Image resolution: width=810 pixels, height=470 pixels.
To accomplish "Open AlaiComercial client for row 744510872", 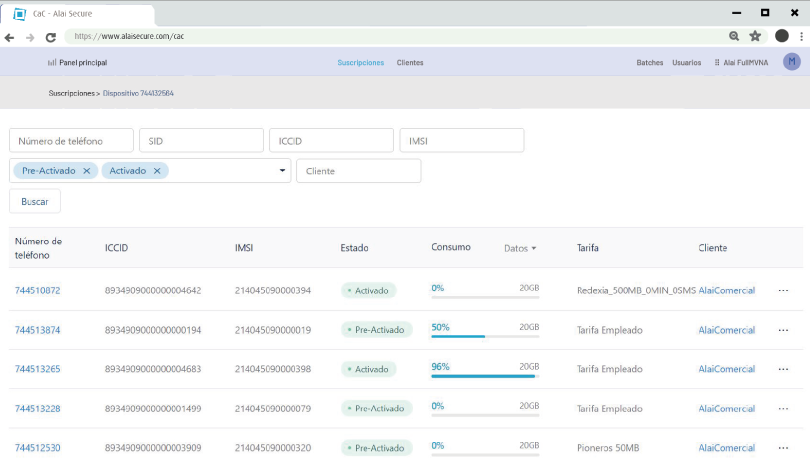I will coord(726,290).
